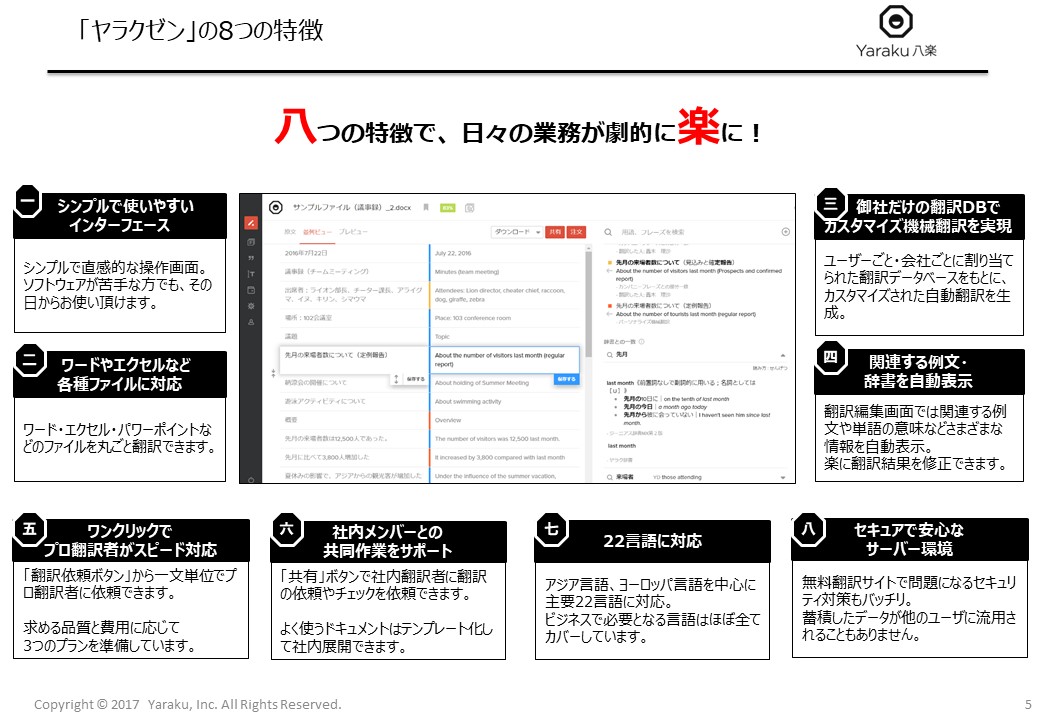Click the green percentage progress badge
Viewport: 1040px width, 720px height.
448,208
